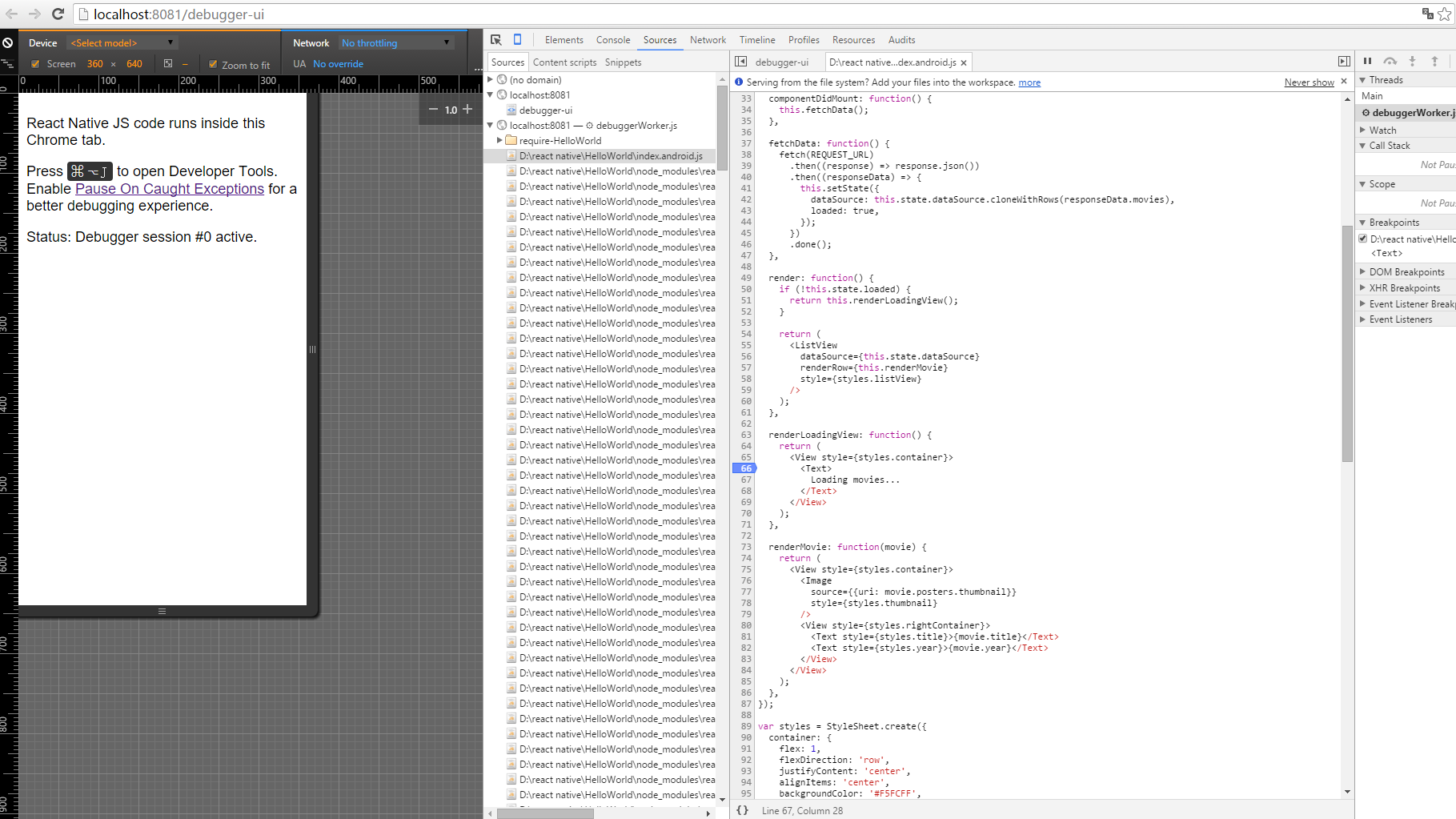Viewport: 1456px width, 819px height.
Task: Close the index.android.js editor tab
Action: pyautogui.click(x=964, y=62)
